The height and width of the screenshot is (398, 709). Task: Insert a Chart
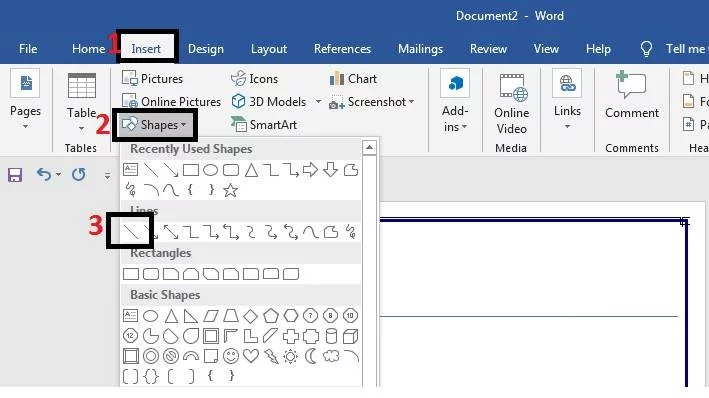353,79
